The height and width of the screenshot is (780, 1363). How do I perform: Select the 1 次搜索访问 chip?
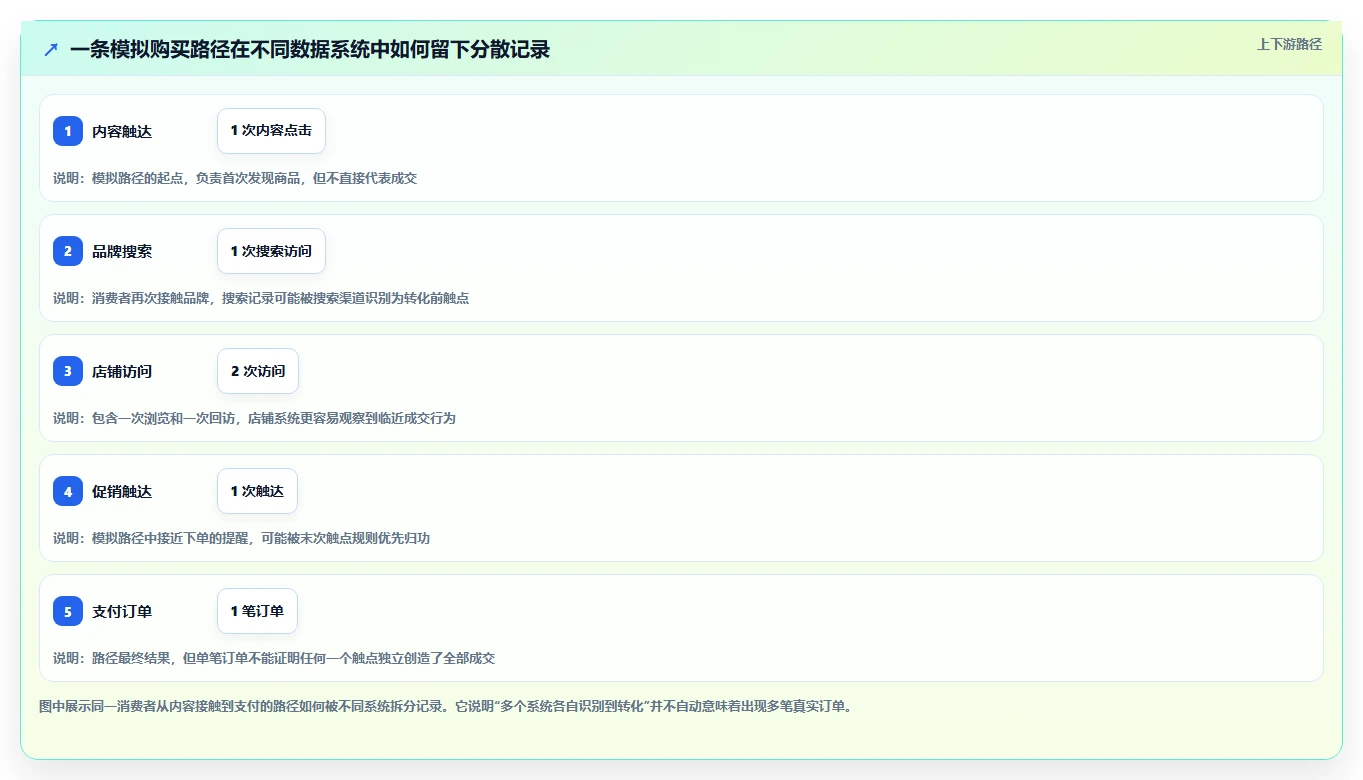[271, 251]
